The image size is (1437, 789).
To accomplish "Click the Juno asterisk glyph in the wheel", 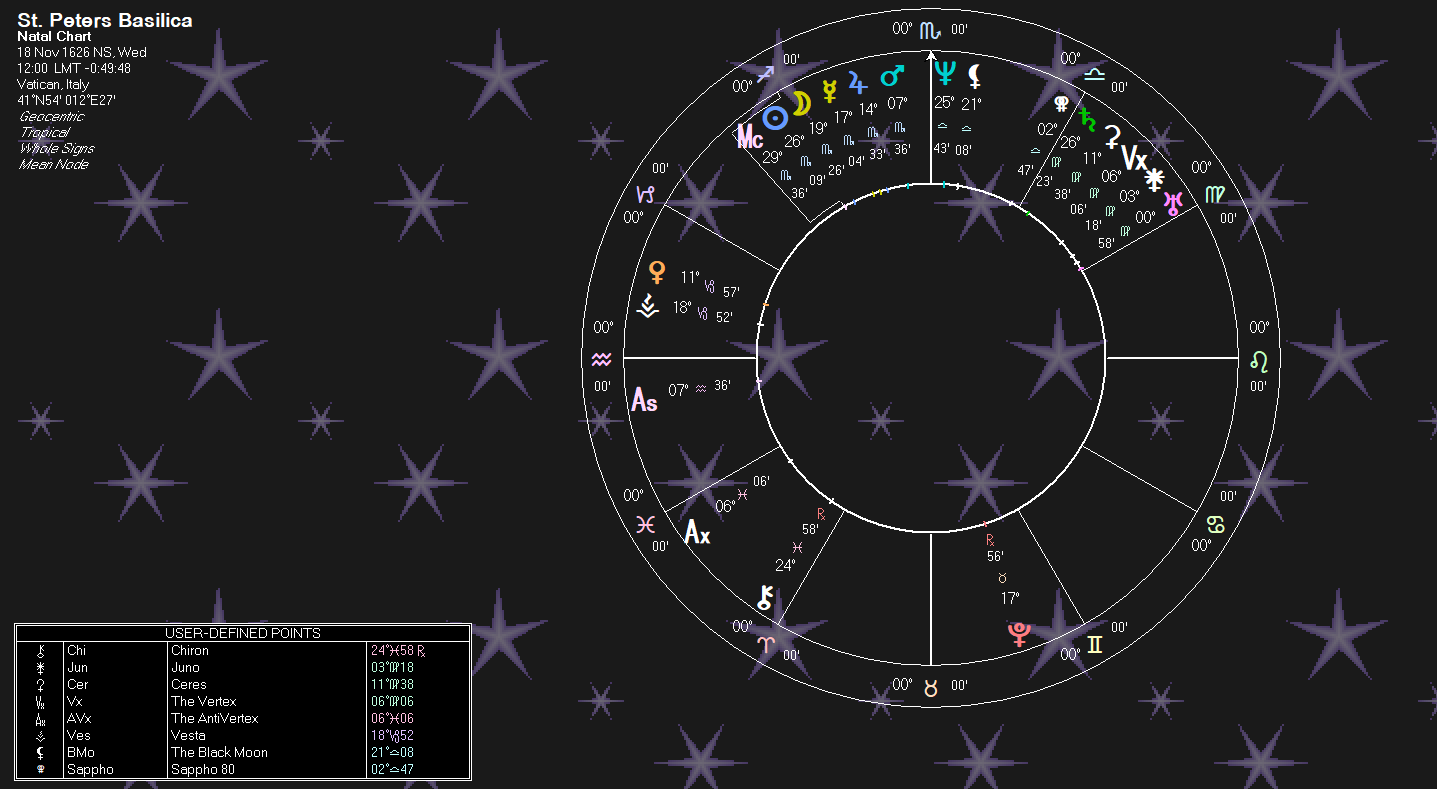I will (x=1155, y=179).
